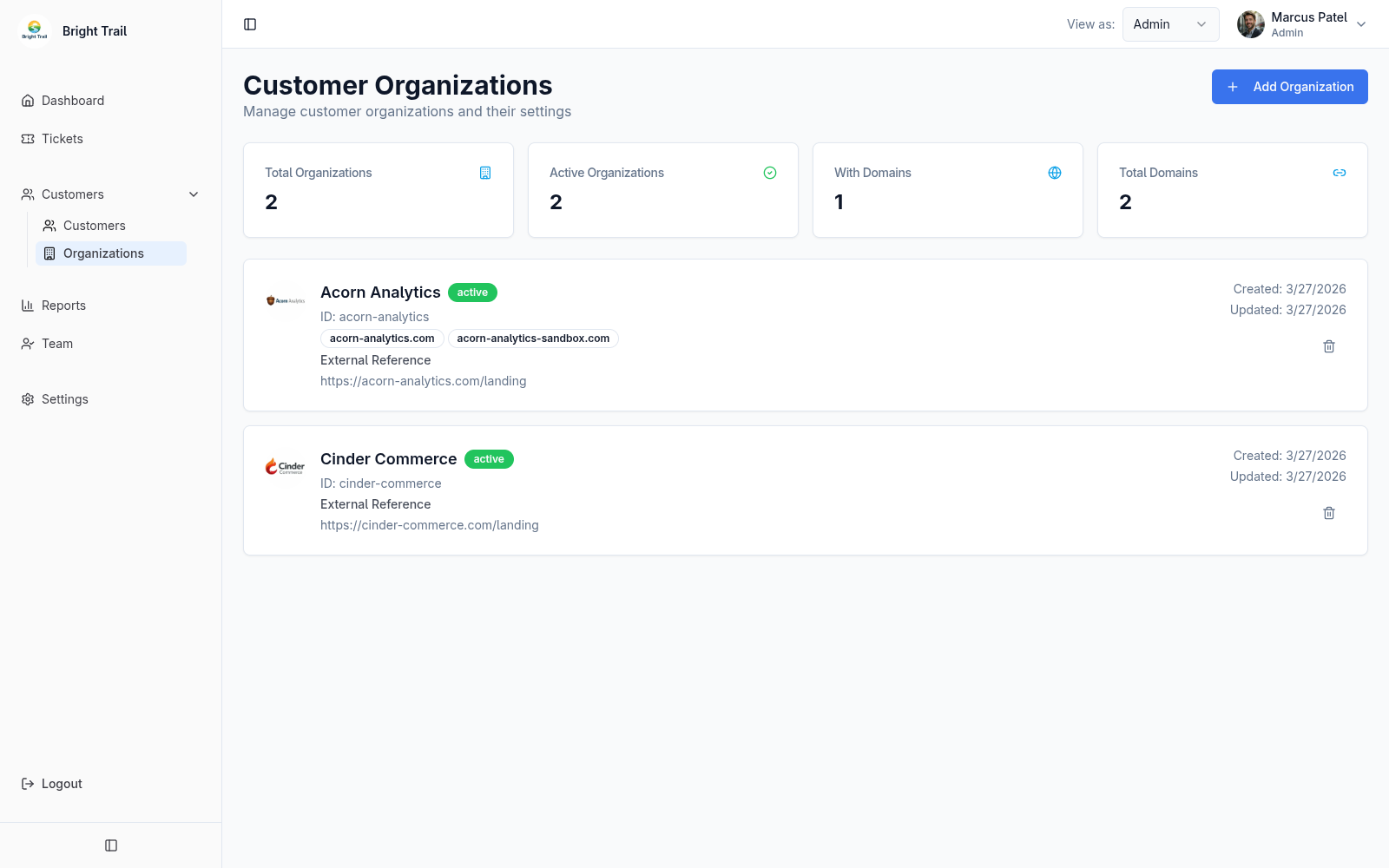Click the Dashboard home icon
The width and height of the screenshot is (1389, 868).
[x=28, y=101]
